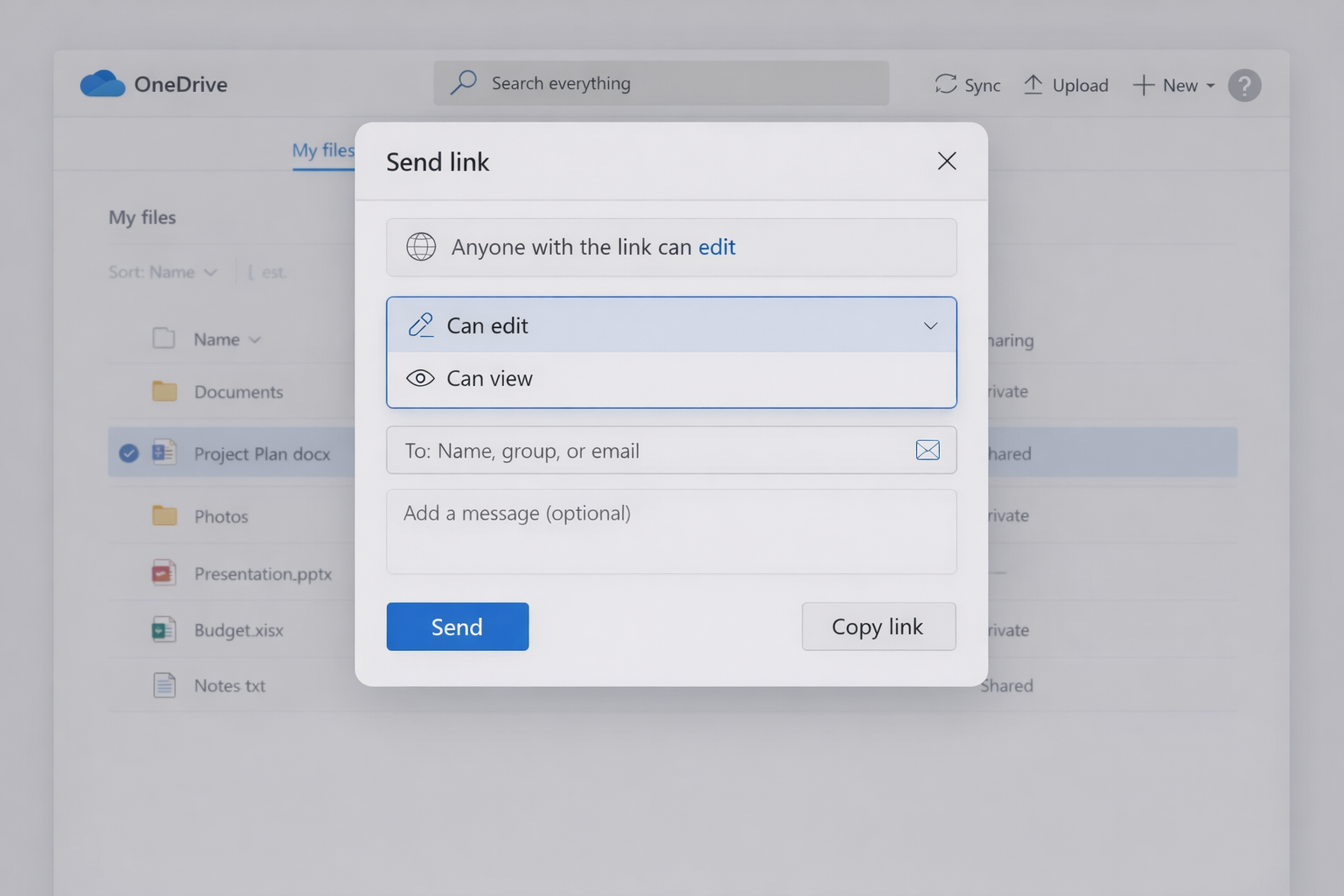The image size is (1344, 896).
Task: Click the Copy link button
Action: [878, 626]
